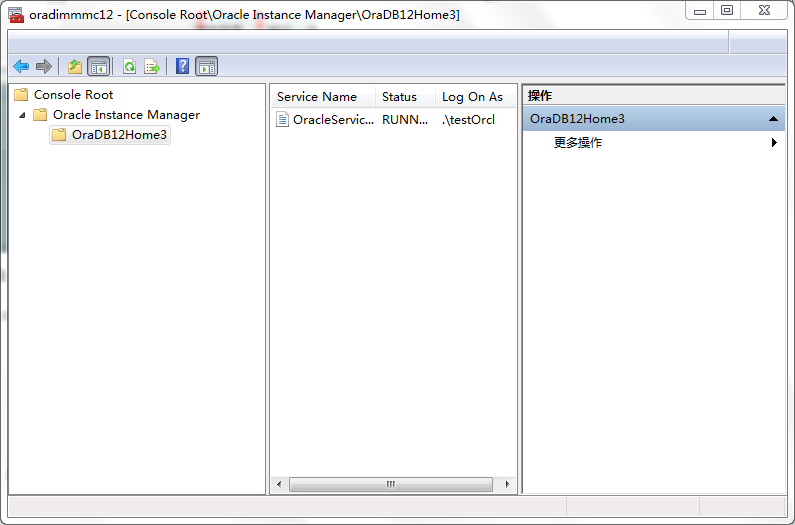Minimize the oradimmmc12 window

click(700, 10)
